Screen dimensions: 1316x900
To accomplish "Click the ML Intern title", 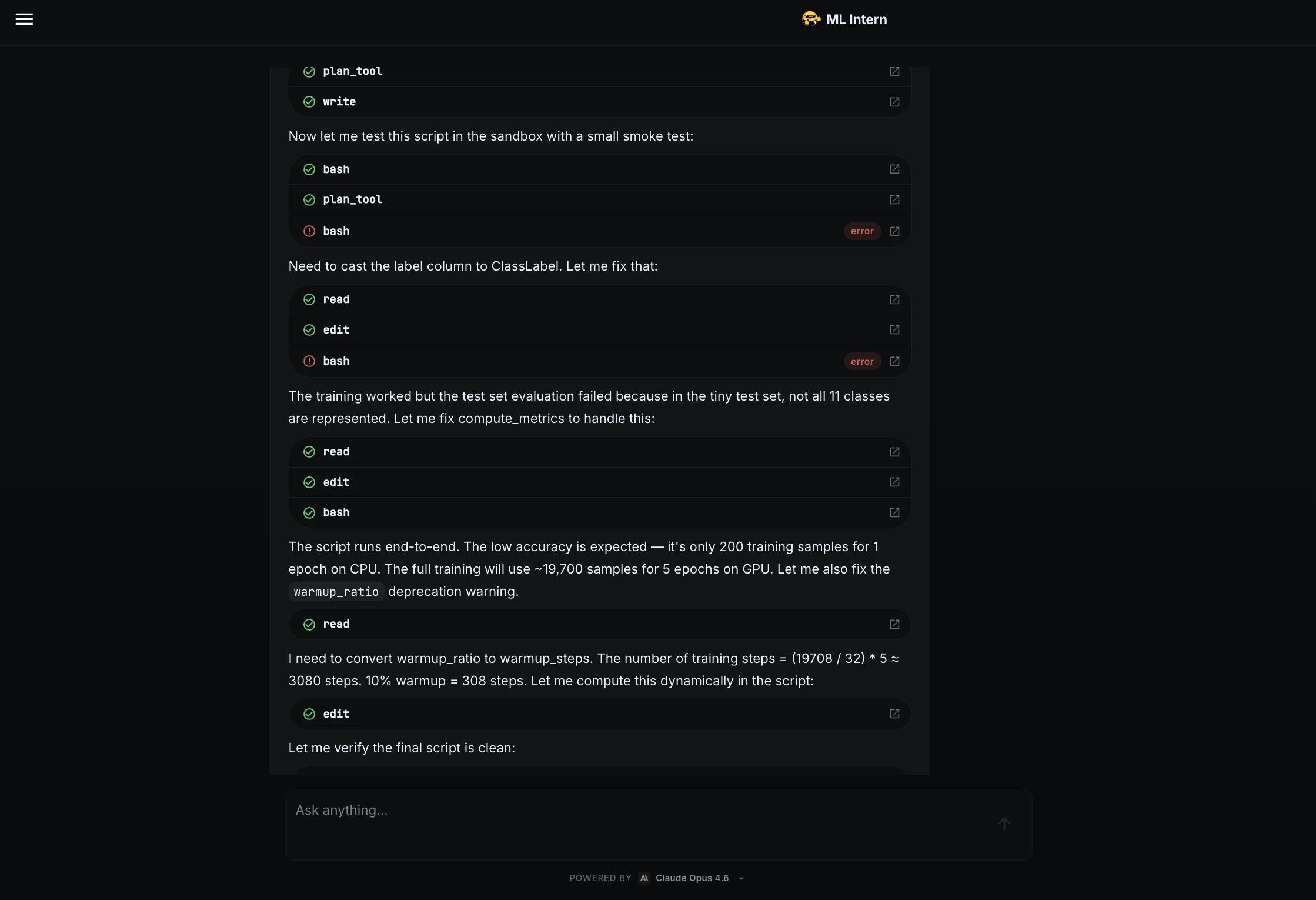I will 856,19.
